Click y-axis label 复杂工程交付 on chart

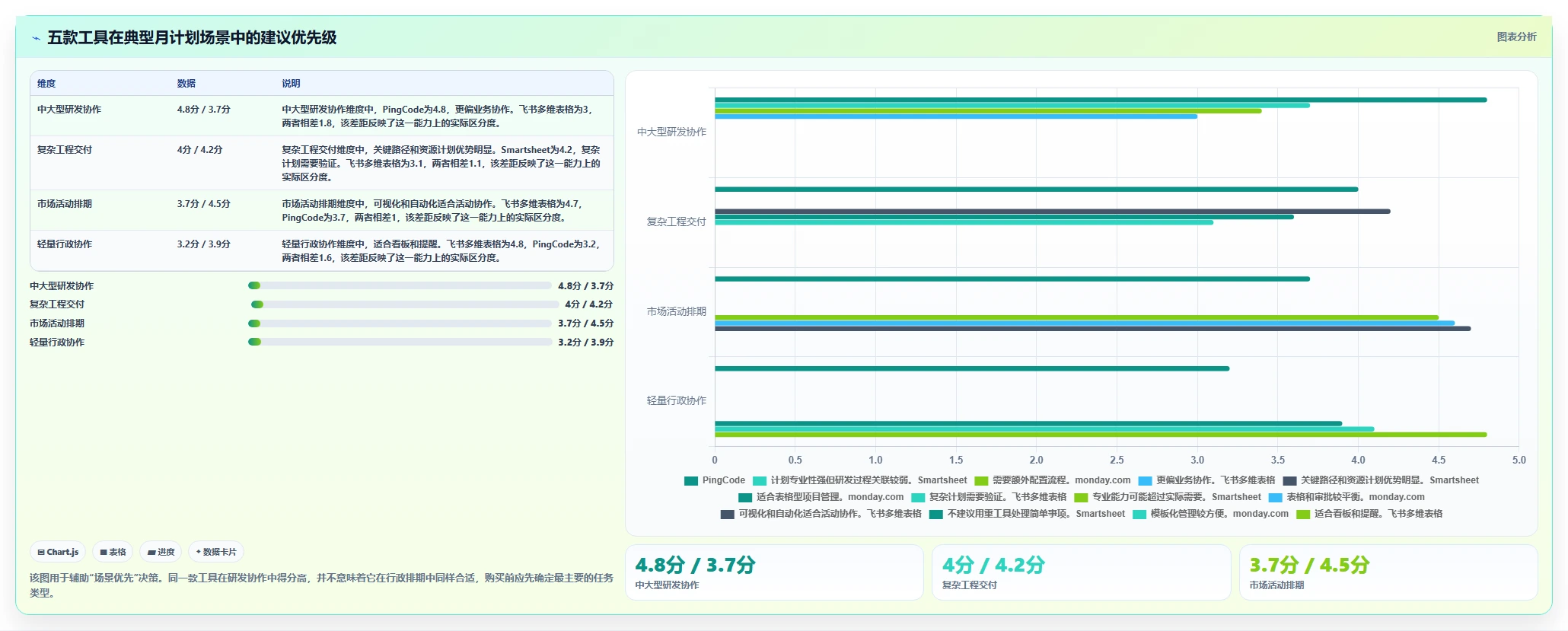coord(676,222)
